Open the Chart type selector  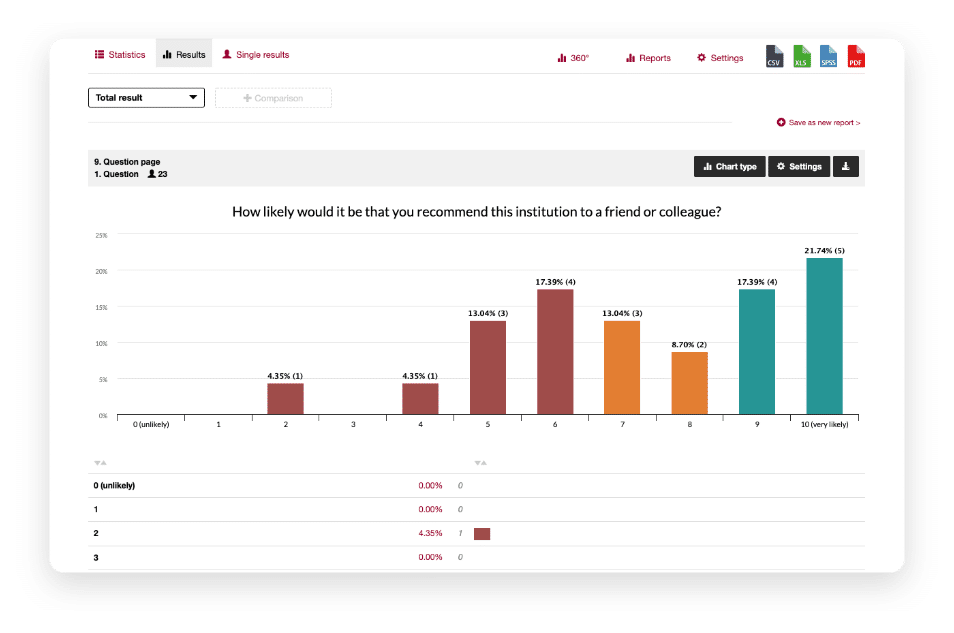[729, 166]
